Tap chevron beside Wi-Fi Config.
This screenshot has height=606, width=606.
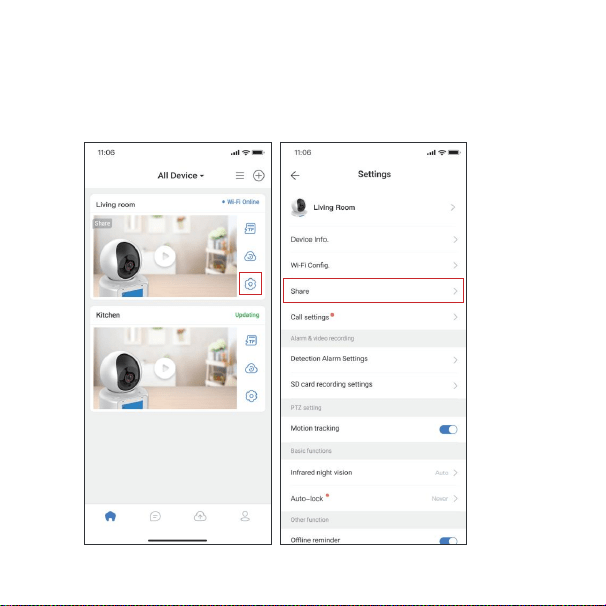(455, 265)
